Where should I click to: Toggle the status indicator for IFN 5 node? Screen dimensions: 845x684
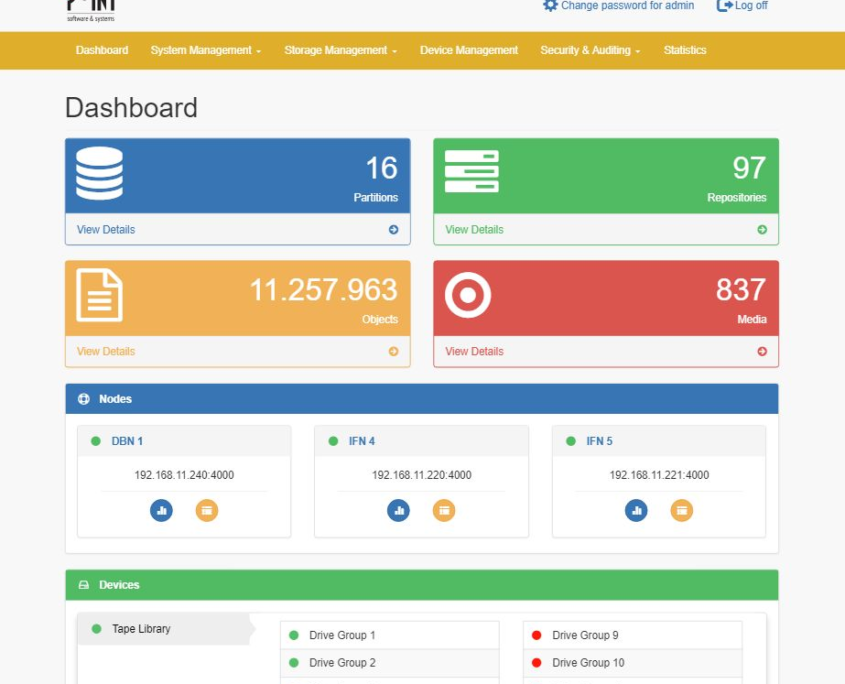point(571,440)
